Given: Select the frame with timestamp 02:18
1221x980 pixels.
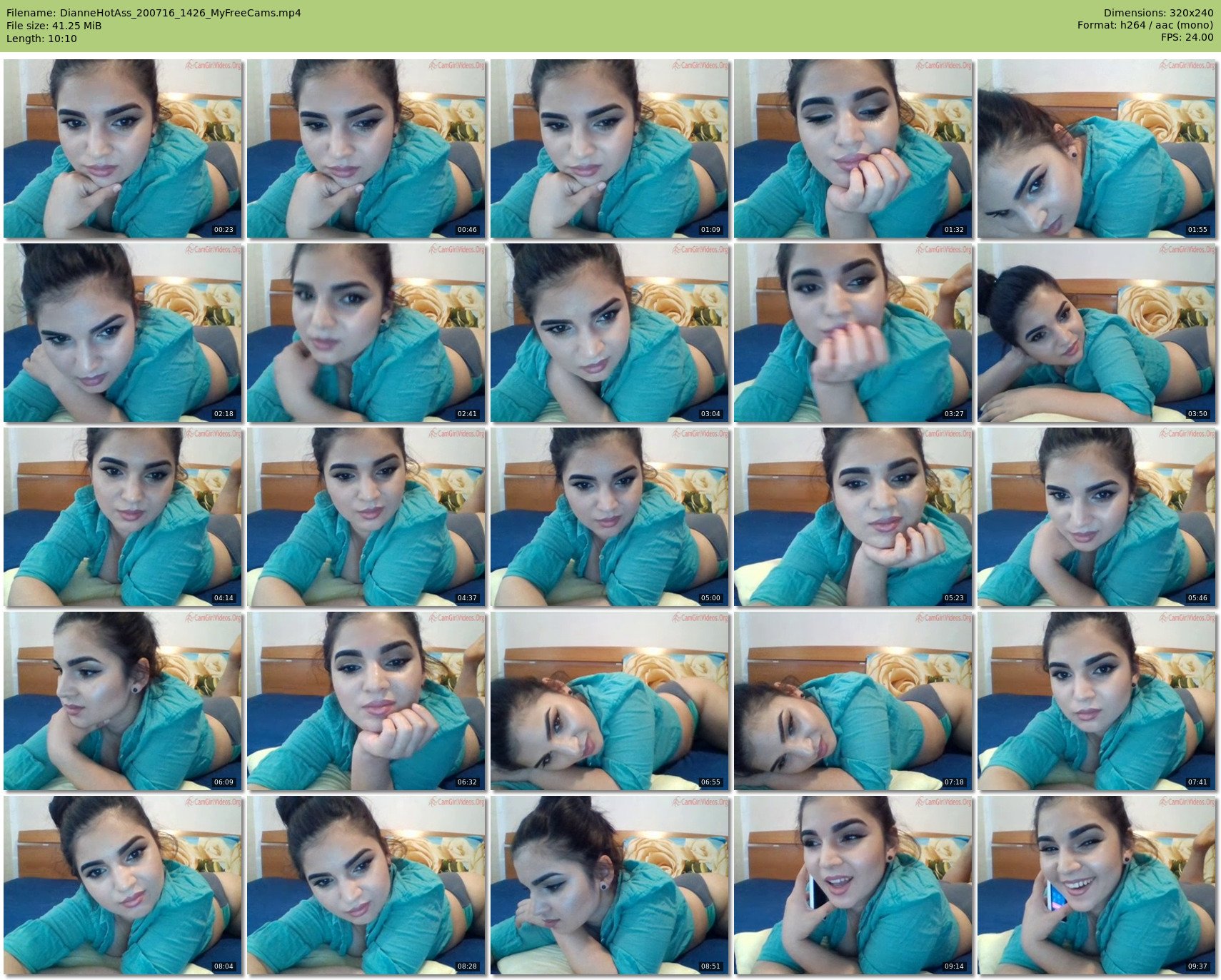Looking at the screenshot, I should tap(123, 333).
